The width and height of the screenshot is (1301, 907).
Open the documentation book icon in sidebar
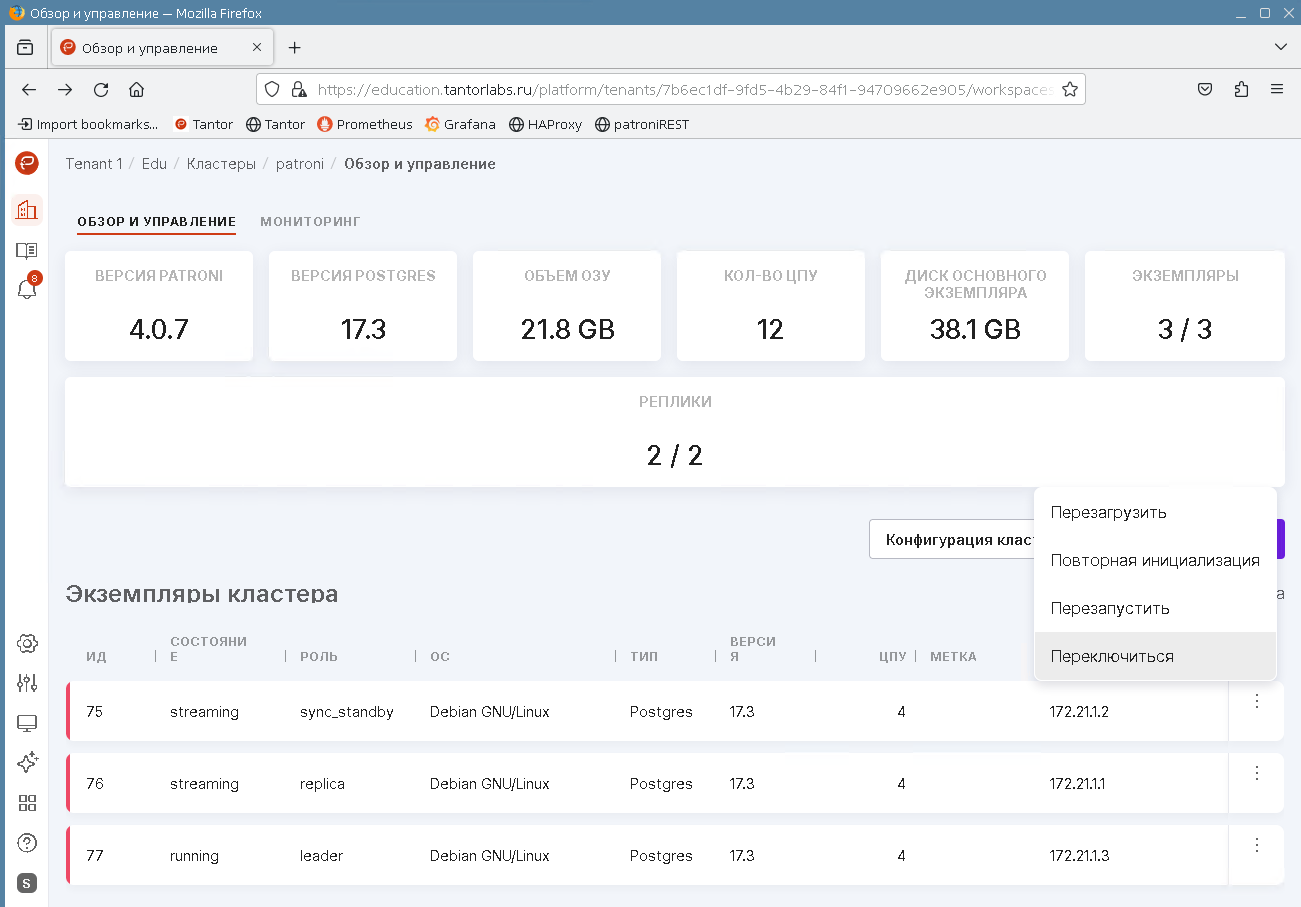(x=27, y=250)
